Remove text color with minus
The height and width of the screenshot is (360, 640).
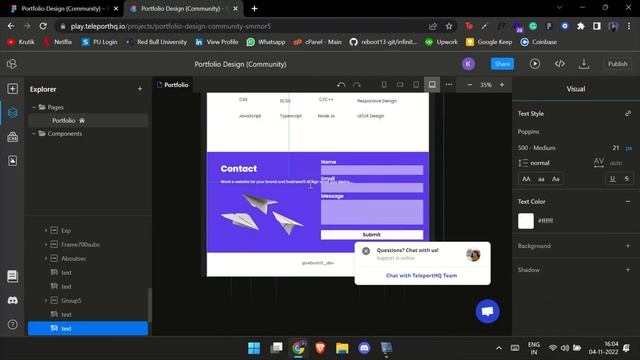[628, 201]
